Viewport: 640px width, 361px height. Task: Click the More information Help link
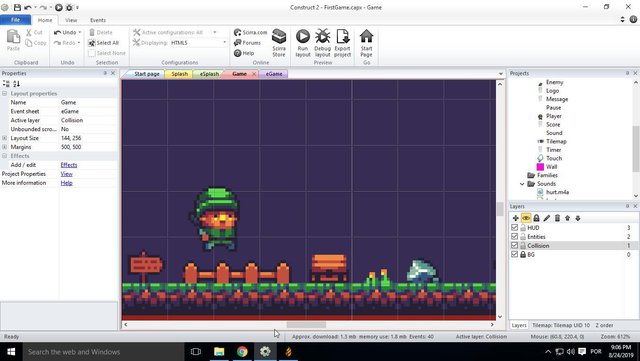tap(67, 183)
